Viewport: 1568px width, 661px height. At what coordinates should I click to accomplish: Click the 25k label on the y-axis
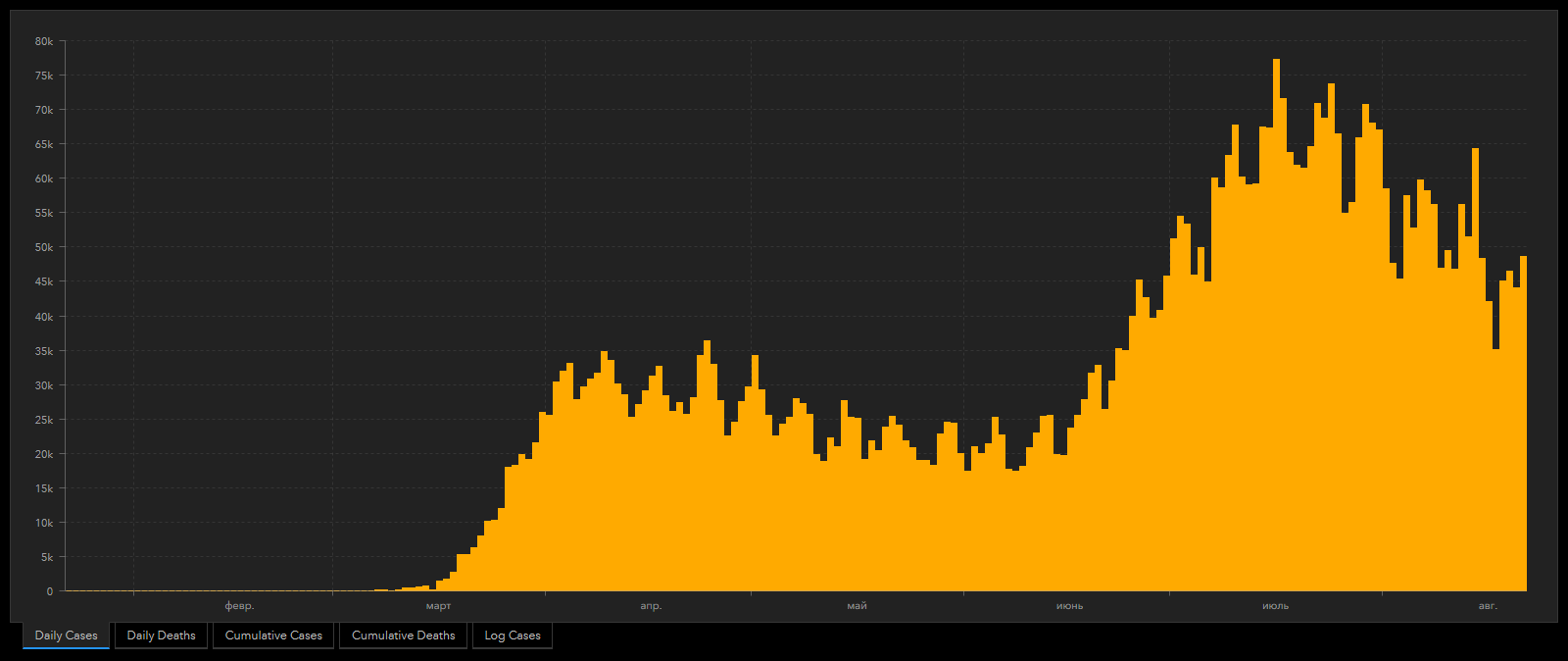click(x=44, y=420)
